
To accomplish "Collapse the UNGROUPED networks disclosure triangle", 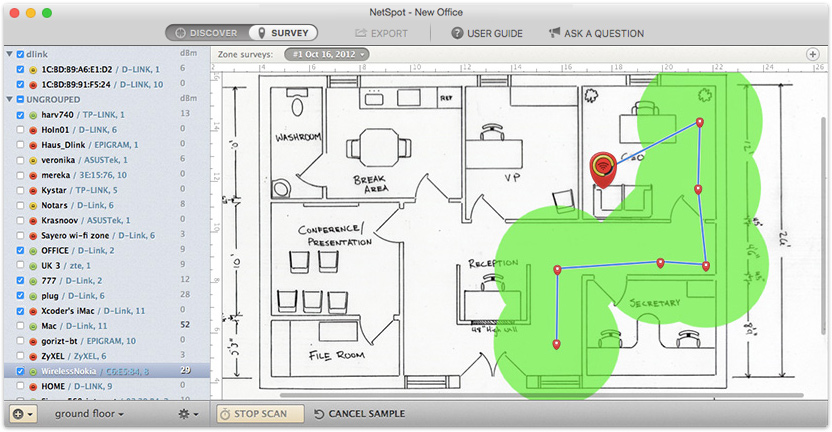I will [x=10, y=99].
